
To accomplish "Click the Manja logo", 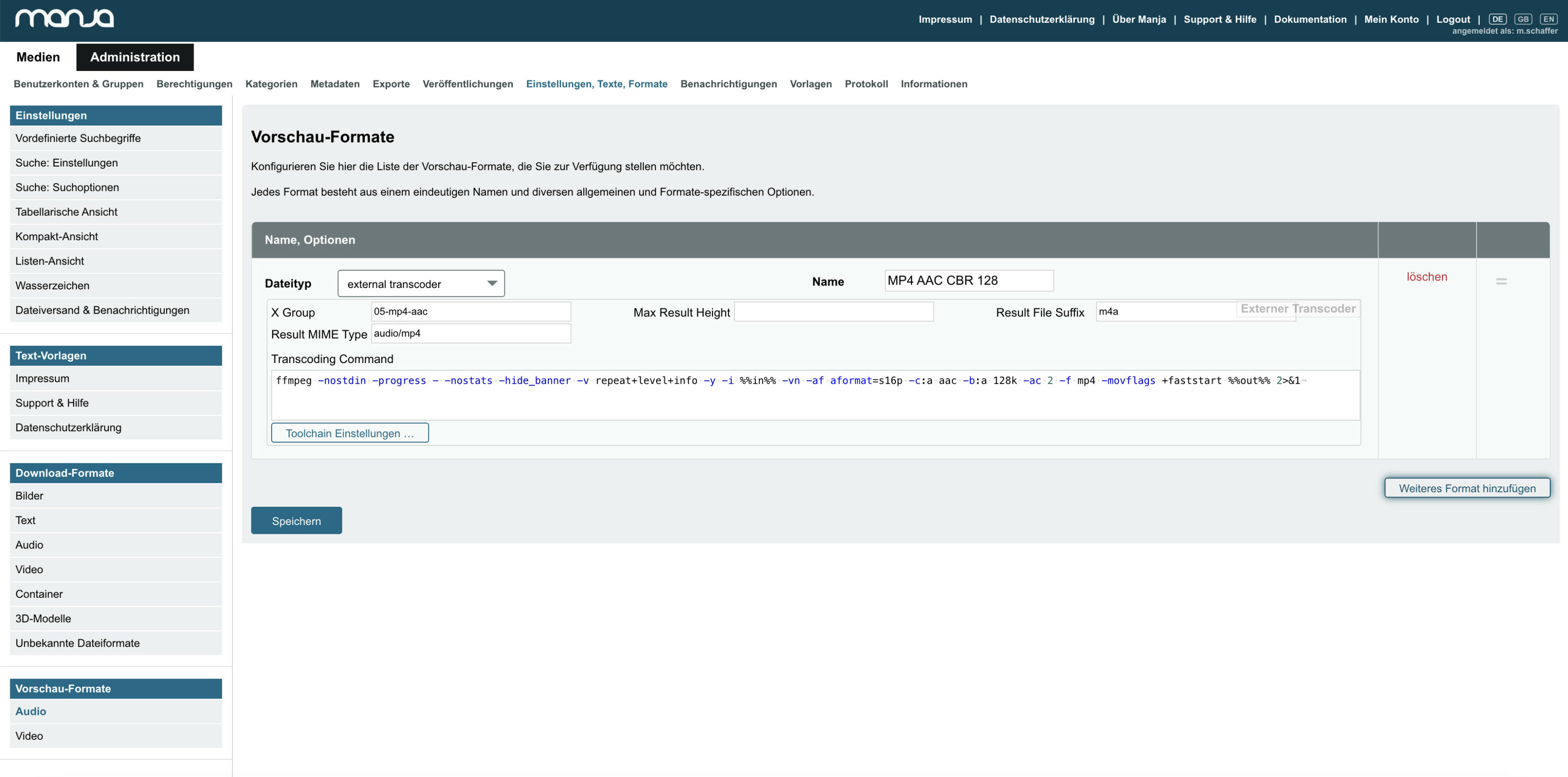I will 64,18.
